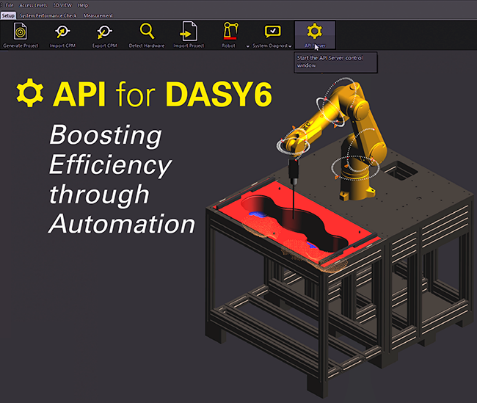Open the 3D View menu

pos(63,5)
